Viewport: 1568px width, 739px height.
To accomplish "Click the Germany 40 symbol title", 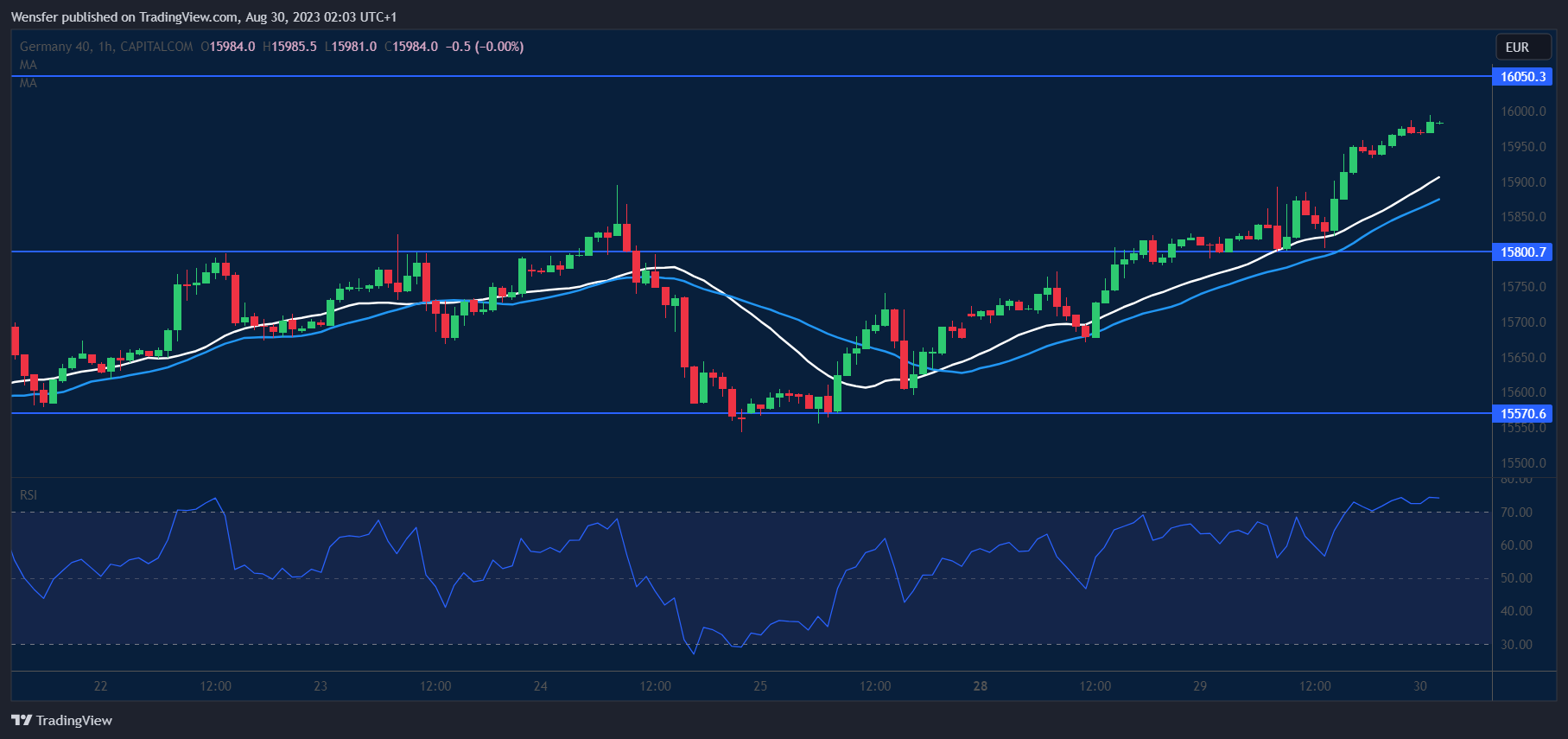I will coord(55,47).
